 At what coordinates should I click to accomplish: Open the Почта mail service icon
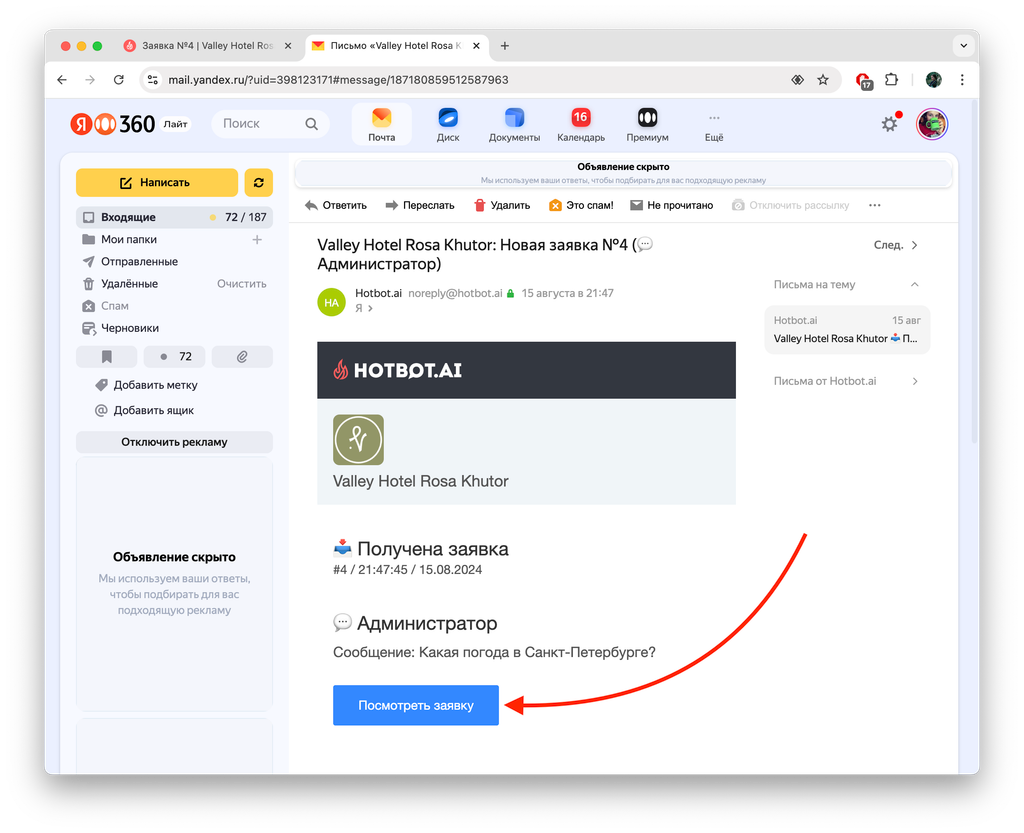point(381,125)
